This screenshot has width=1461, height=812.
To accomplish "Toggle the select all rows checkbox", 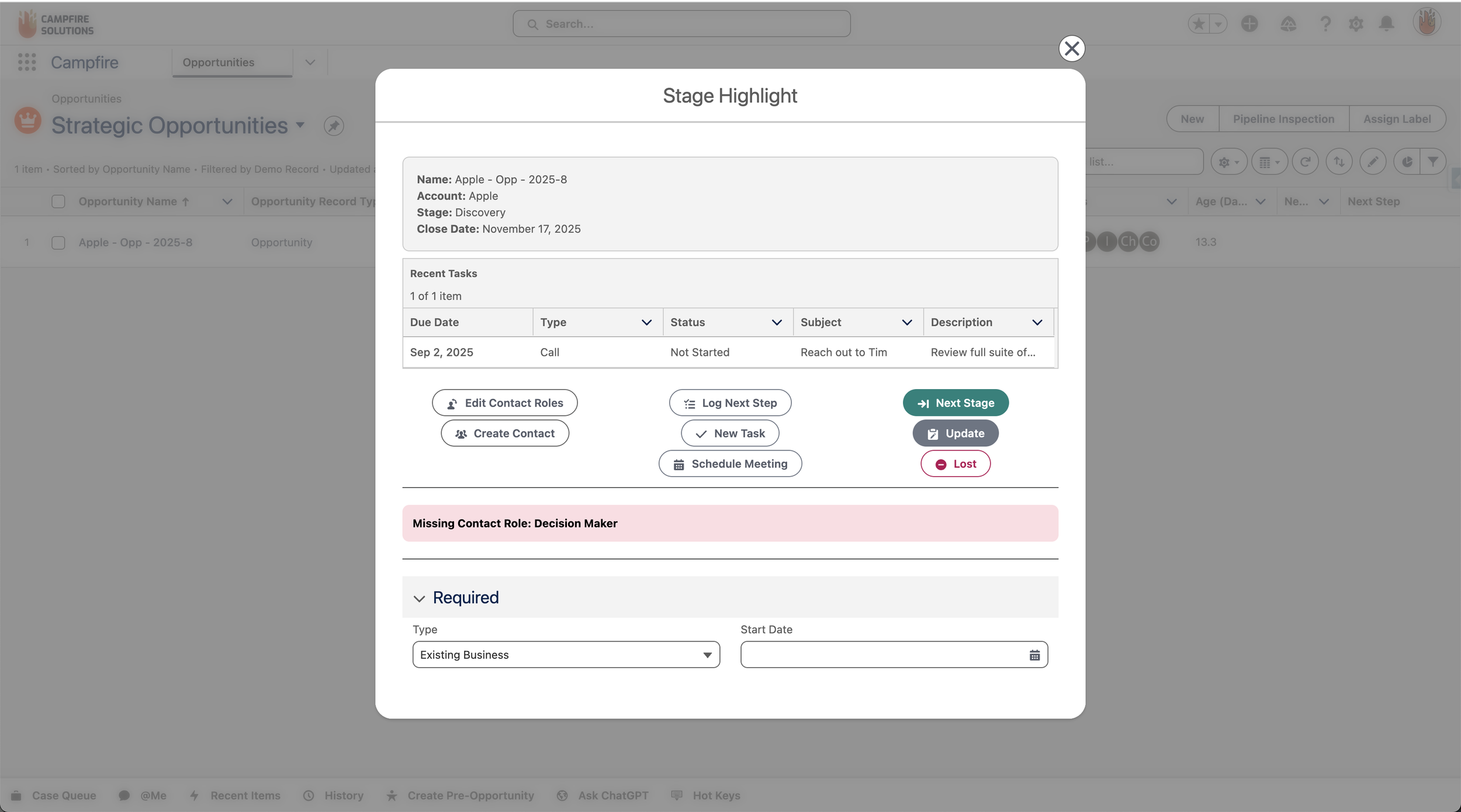I will (x=58, y=202).
